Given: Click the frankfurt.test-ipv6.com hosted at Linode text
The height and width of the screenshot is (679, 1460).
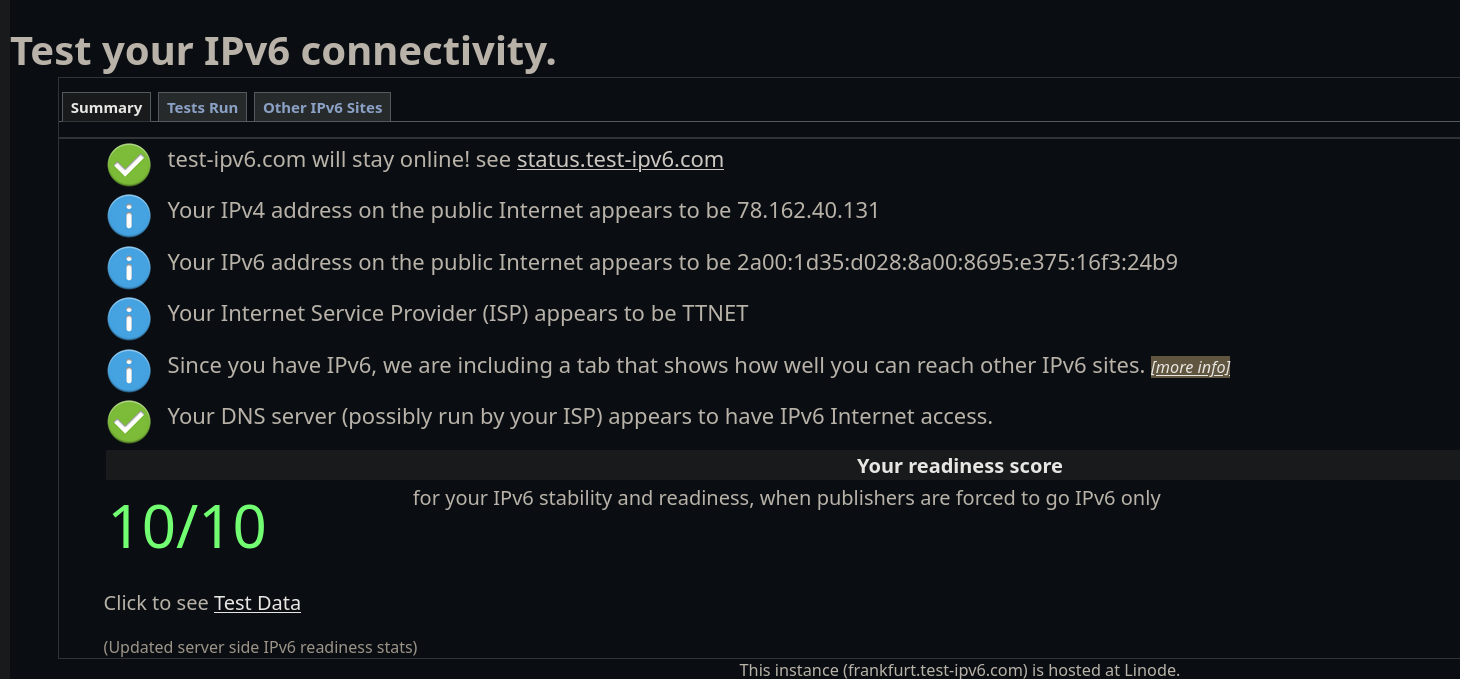Looking at the screenshot, I should (959, 670).
